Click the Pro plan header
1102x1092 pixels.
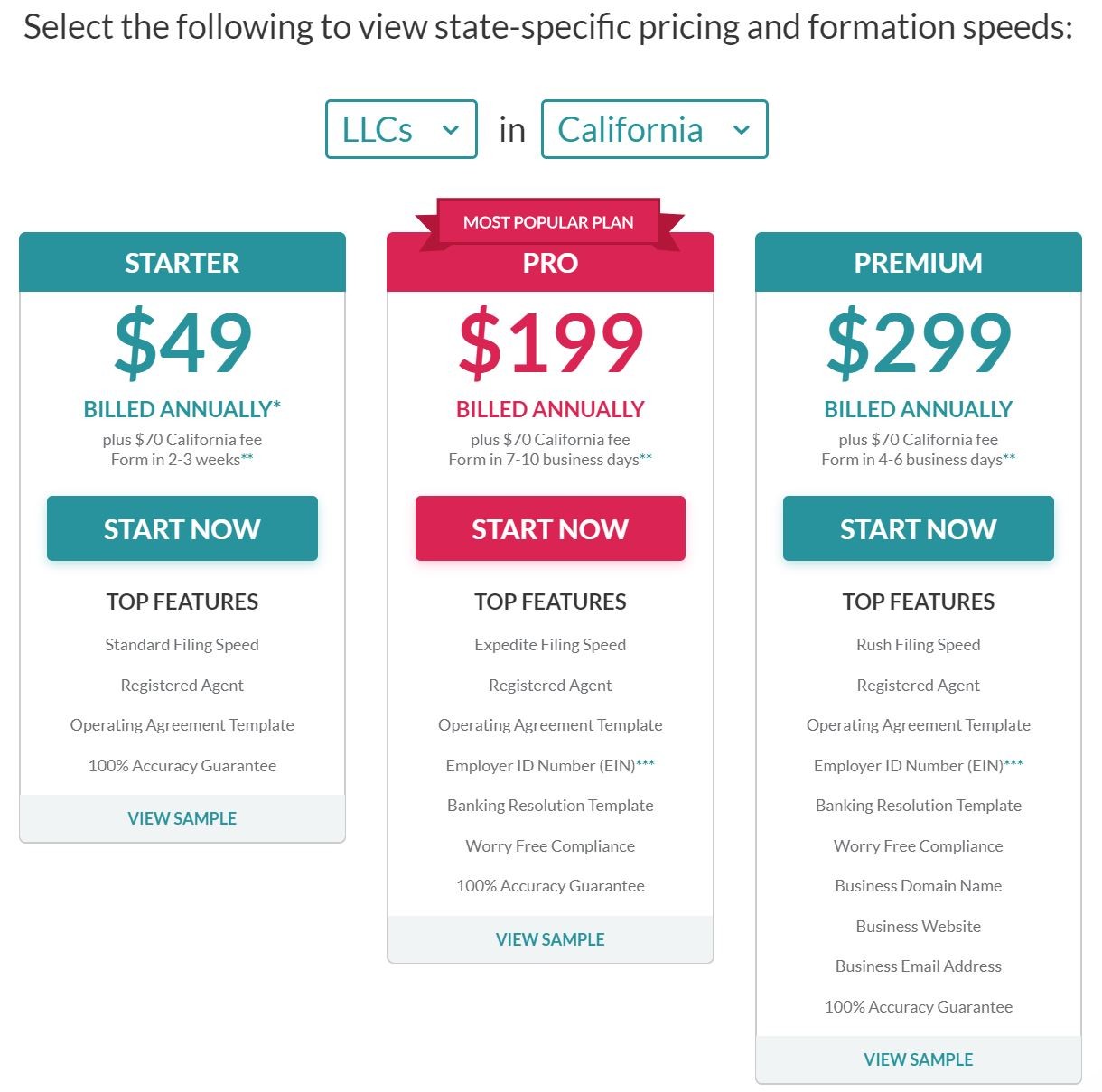(550, 264)
